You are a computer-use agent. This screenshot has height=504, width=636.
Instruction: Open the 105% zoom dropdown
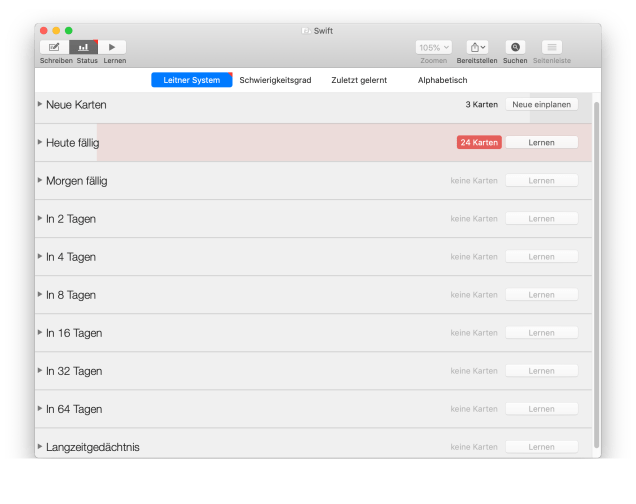click(434, 47)
